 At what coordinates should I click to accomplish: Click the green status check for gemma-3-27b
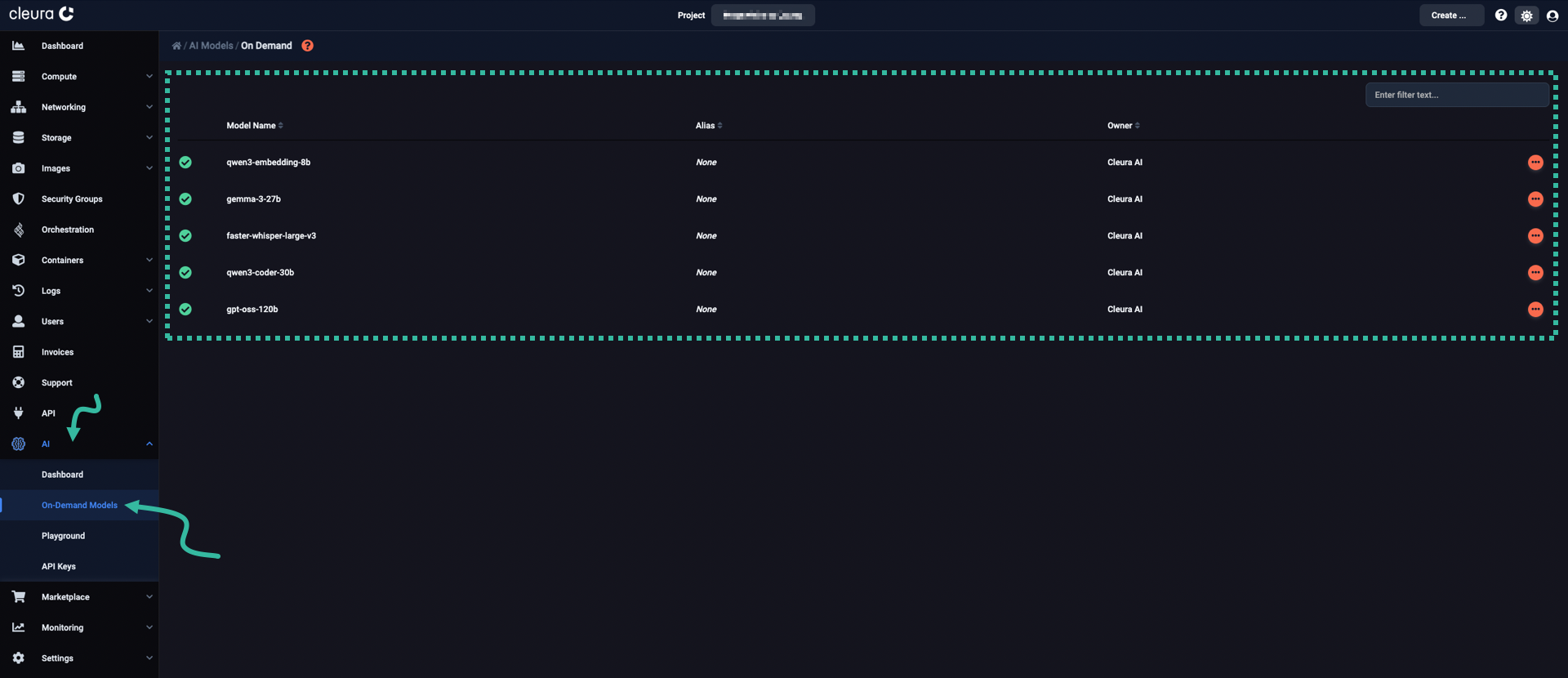[185, 199]
